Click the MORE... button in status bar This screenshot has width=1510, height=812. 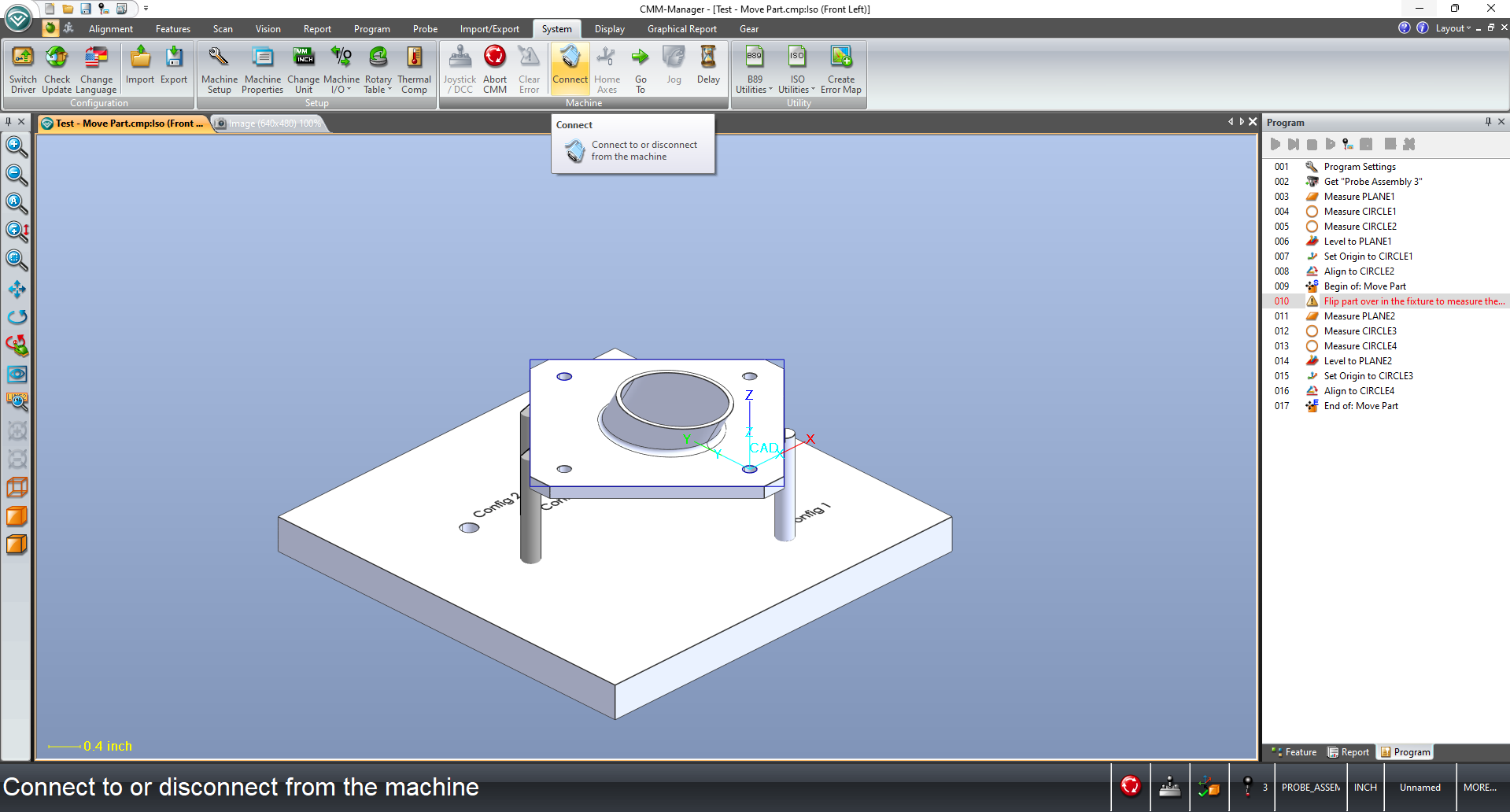pos(1480,787)
